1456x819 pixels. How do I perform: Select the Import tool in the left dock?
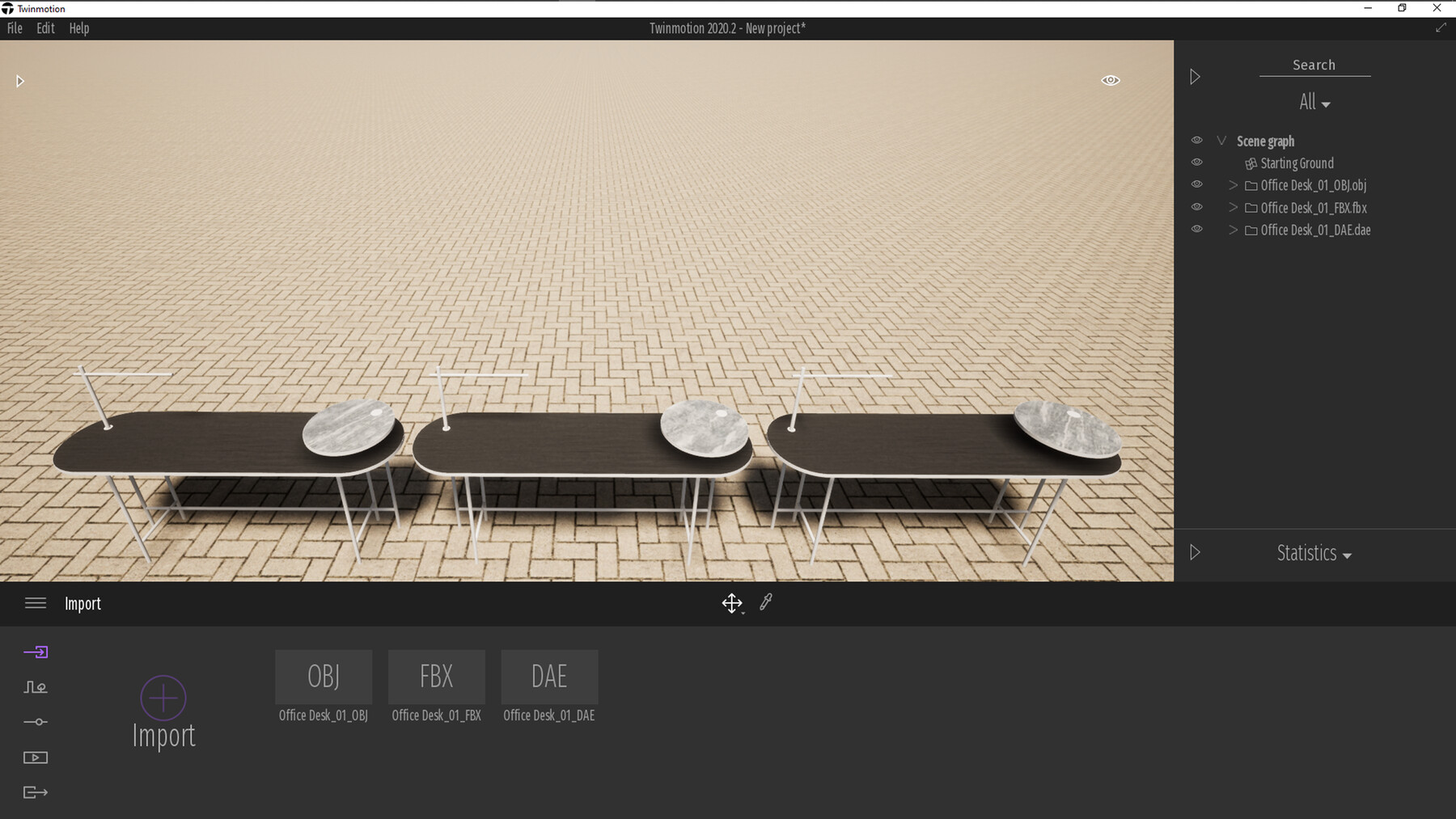36,652
